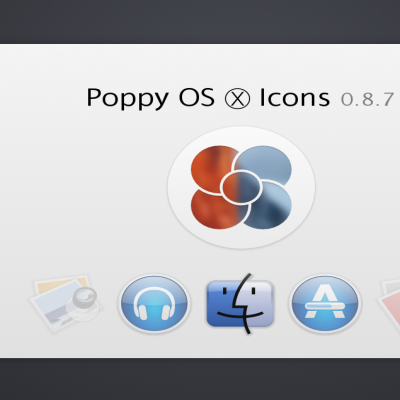
Task: Launch the App Store "A" icon
Action: click(x=325, y=303)
